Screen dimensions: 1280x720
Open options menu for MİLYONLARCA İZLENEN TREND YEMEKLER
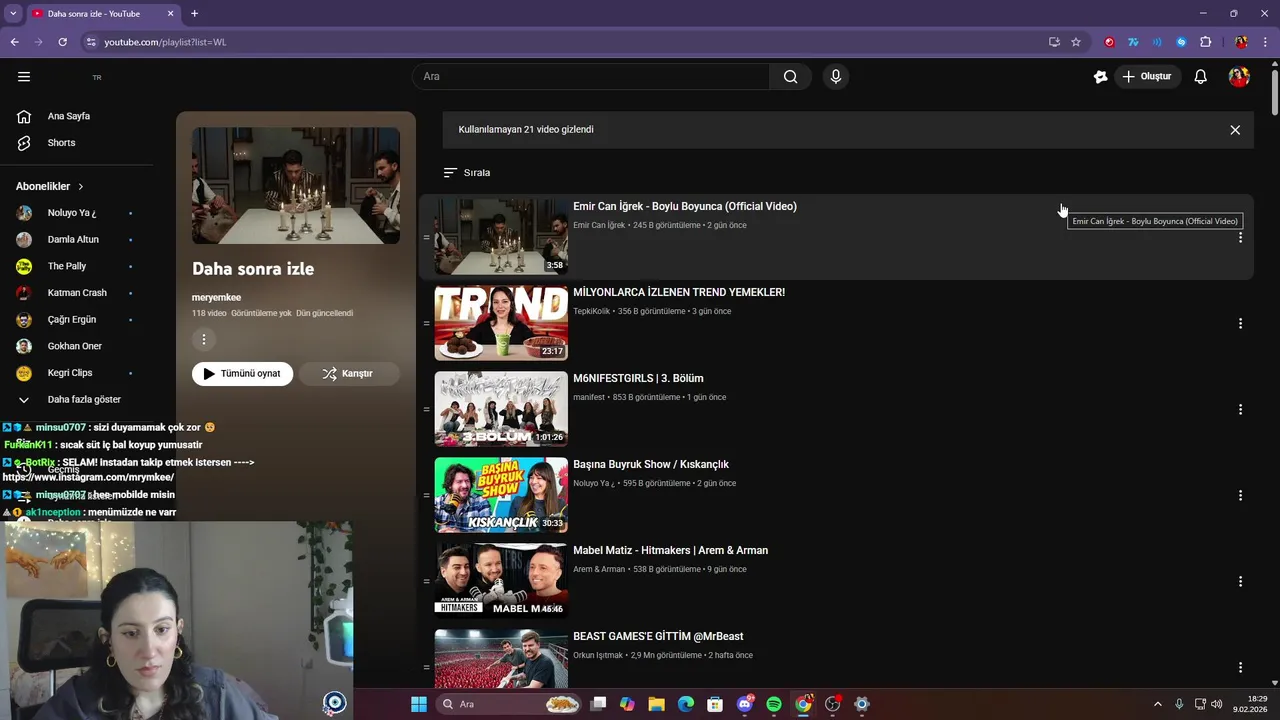1240,324
